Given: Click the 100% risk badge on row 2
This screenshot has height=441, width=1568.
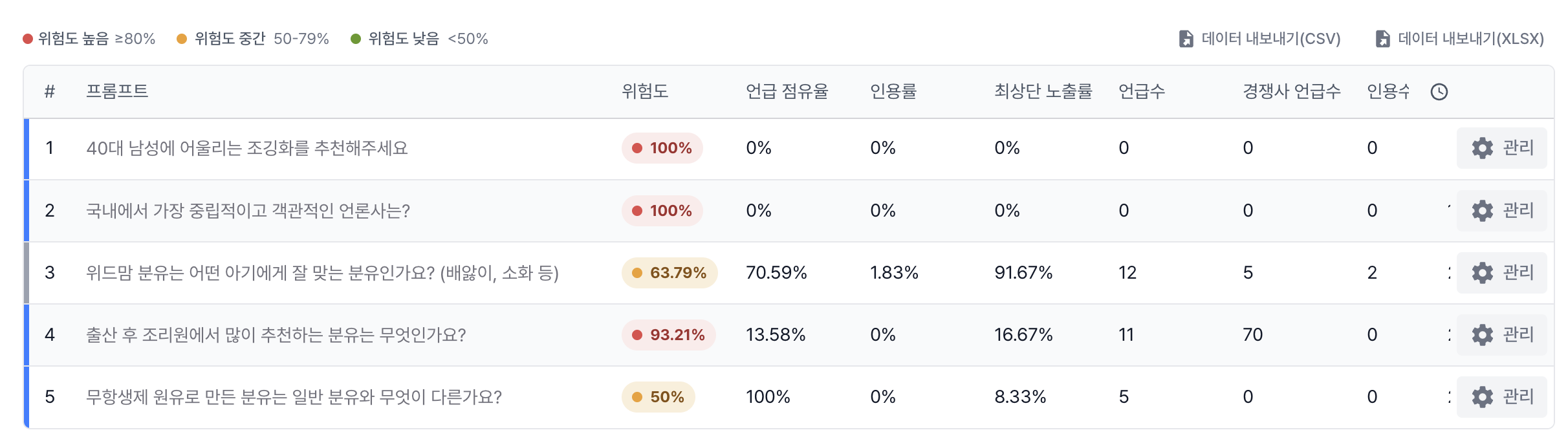Looking at the screenshot, I should click(662, 210).
